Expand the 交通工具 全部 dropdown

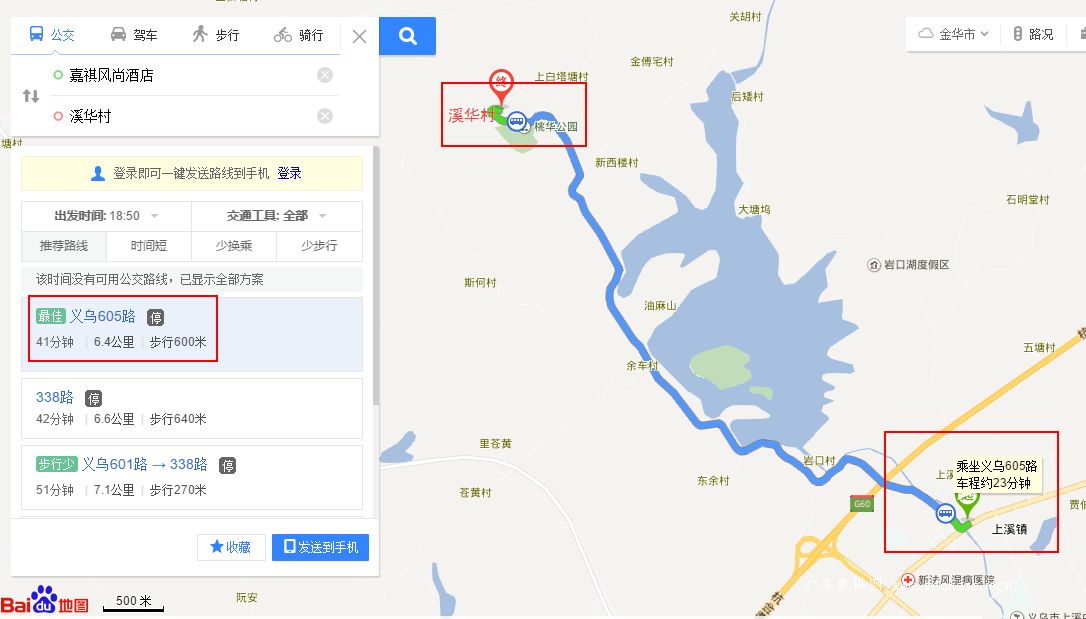[x=277, y=216]
